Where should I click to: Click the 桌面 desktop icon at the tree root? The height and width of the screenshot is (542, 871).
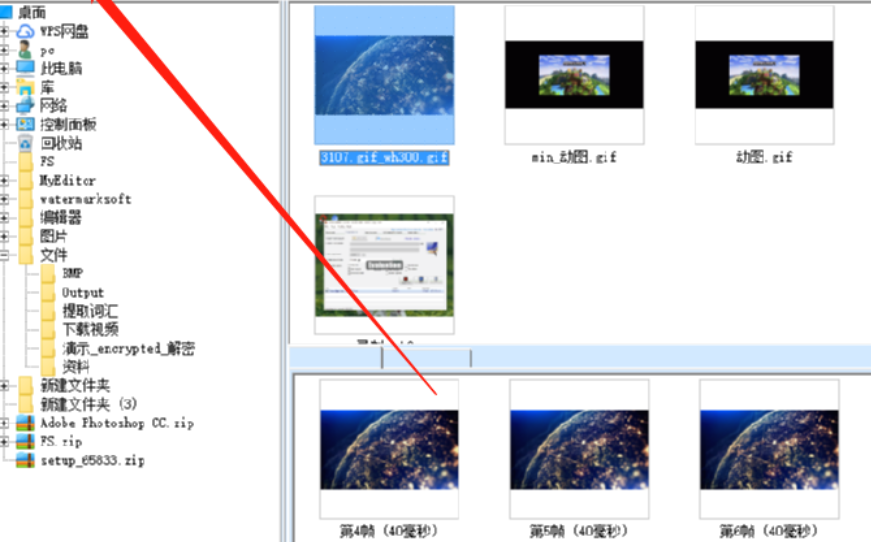tap(7, 11)
